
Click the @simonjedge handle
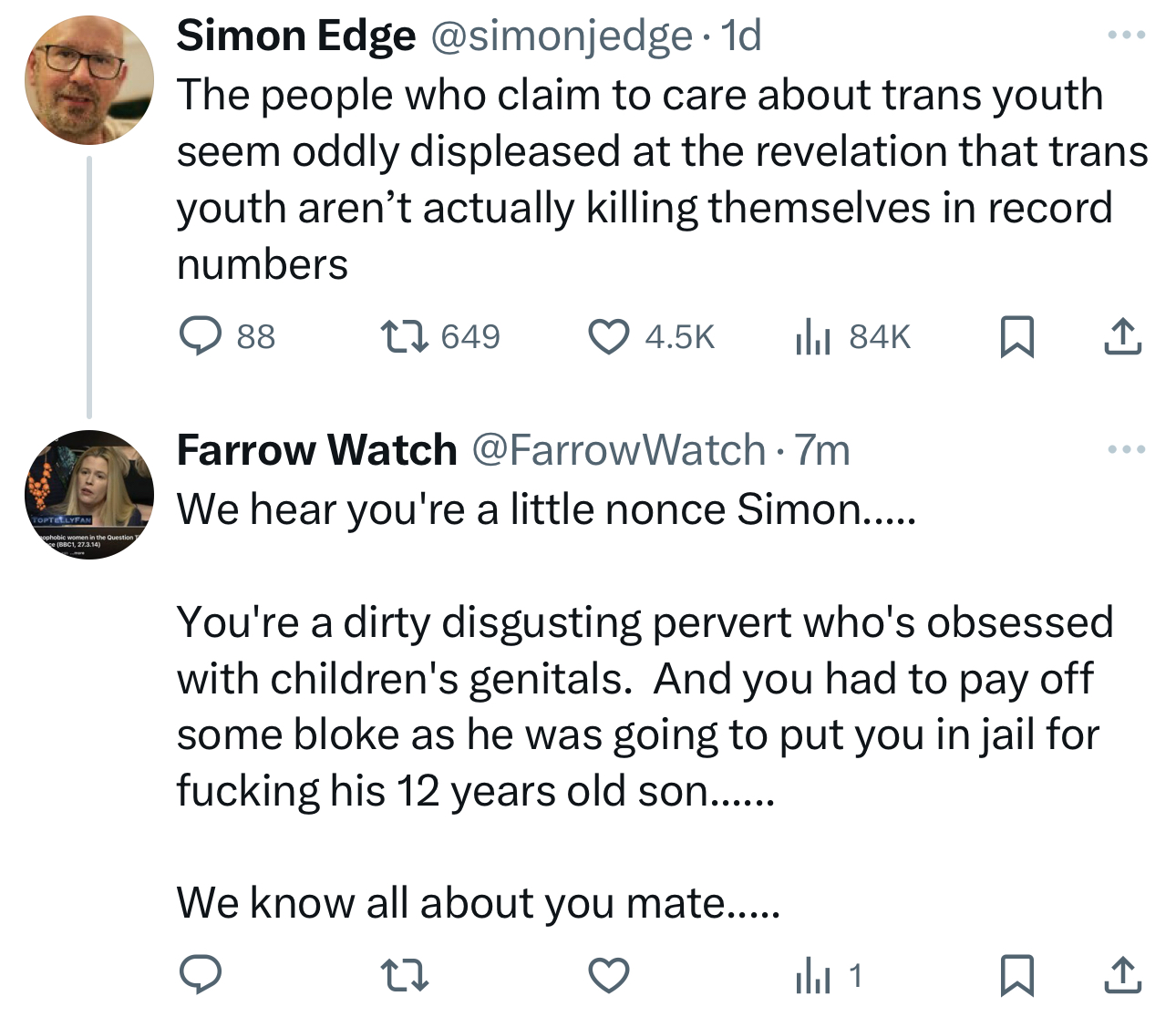click(x=560, y=36)
